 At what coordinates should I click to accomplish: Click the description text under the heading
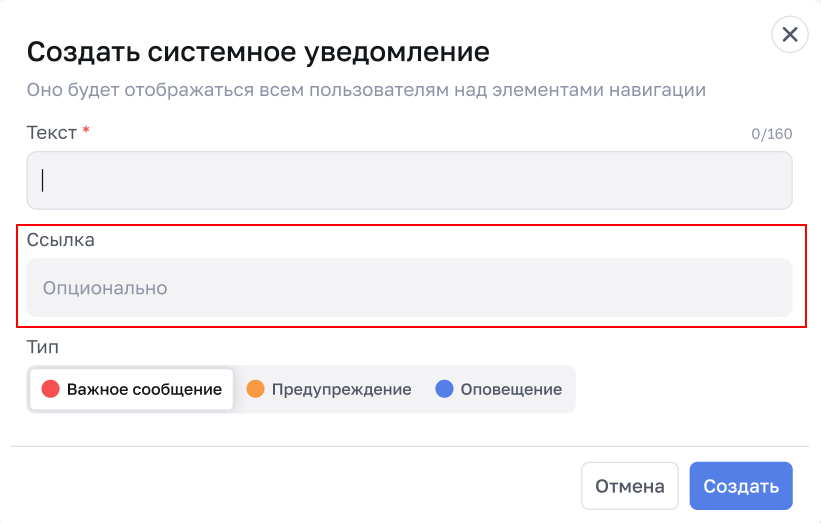(x=366, y=90)
